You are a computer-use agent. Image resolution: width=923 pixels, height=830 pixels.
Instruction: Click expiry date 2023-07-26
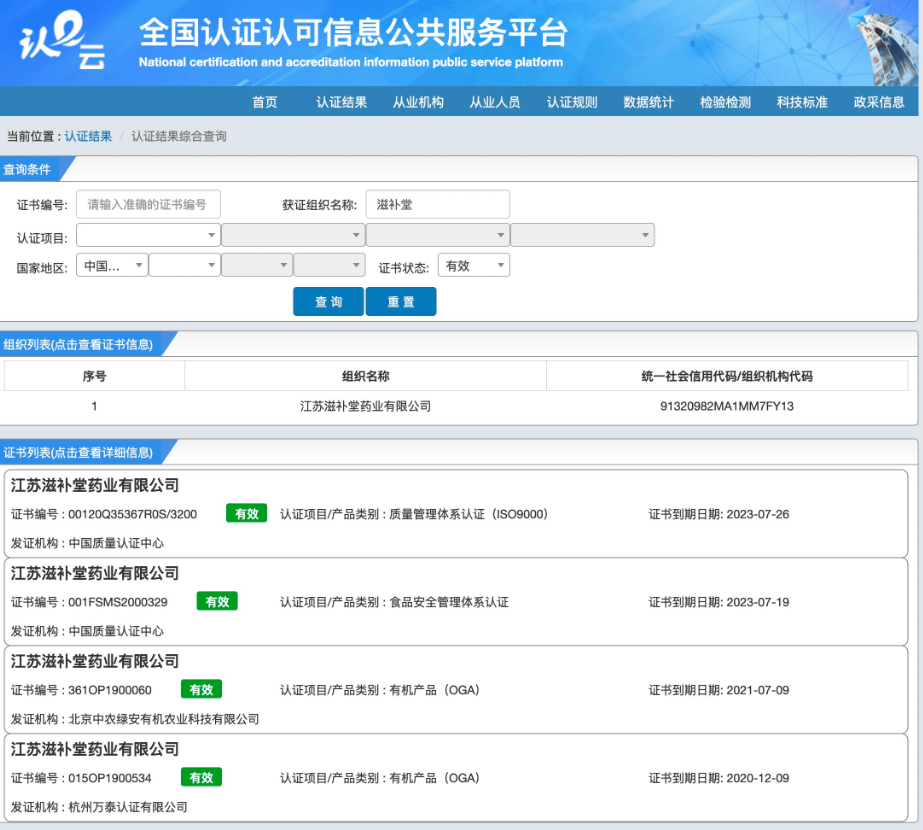[758, 514]
